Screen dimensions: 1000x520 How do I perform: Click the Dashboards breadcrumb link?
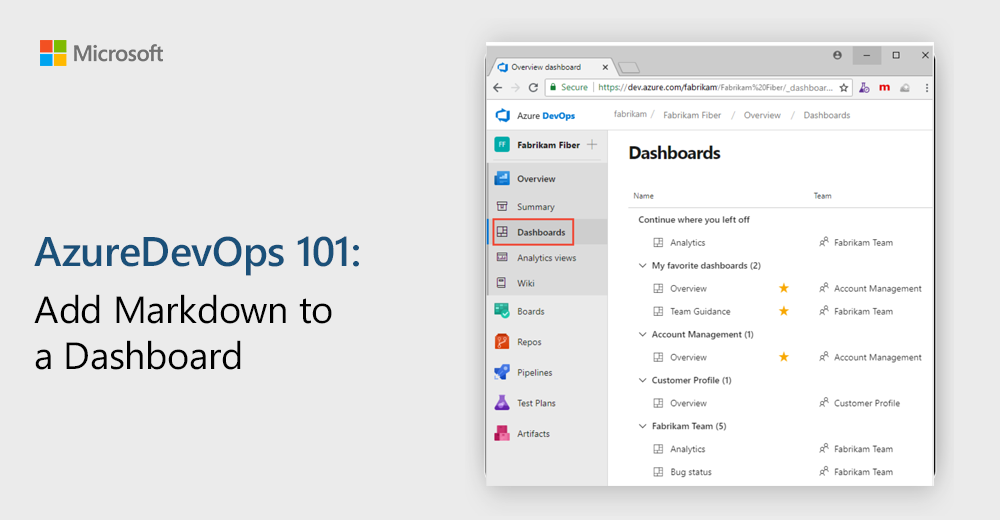[827, 115]
